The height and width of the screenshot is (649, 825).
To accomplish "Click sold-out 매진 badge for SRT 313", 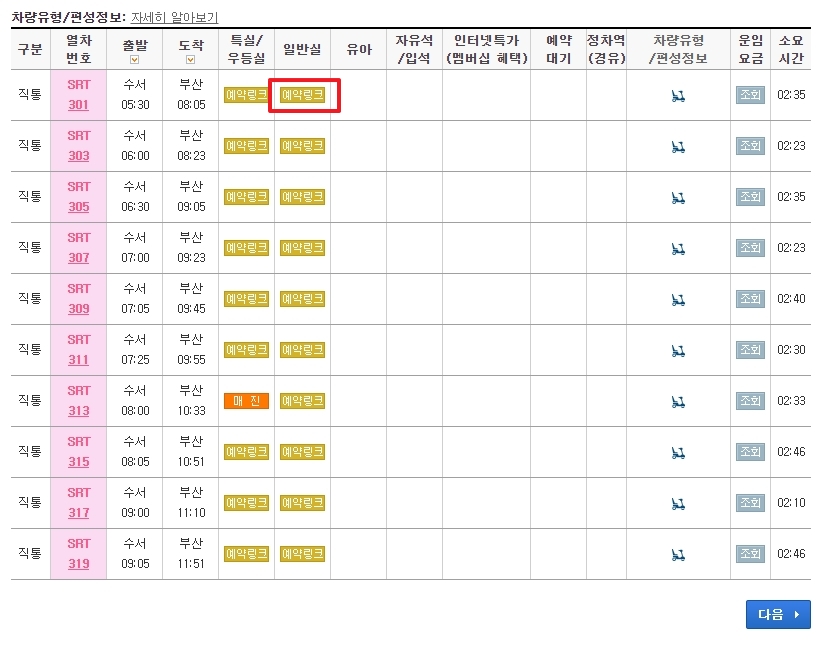I will click(246, 401).
